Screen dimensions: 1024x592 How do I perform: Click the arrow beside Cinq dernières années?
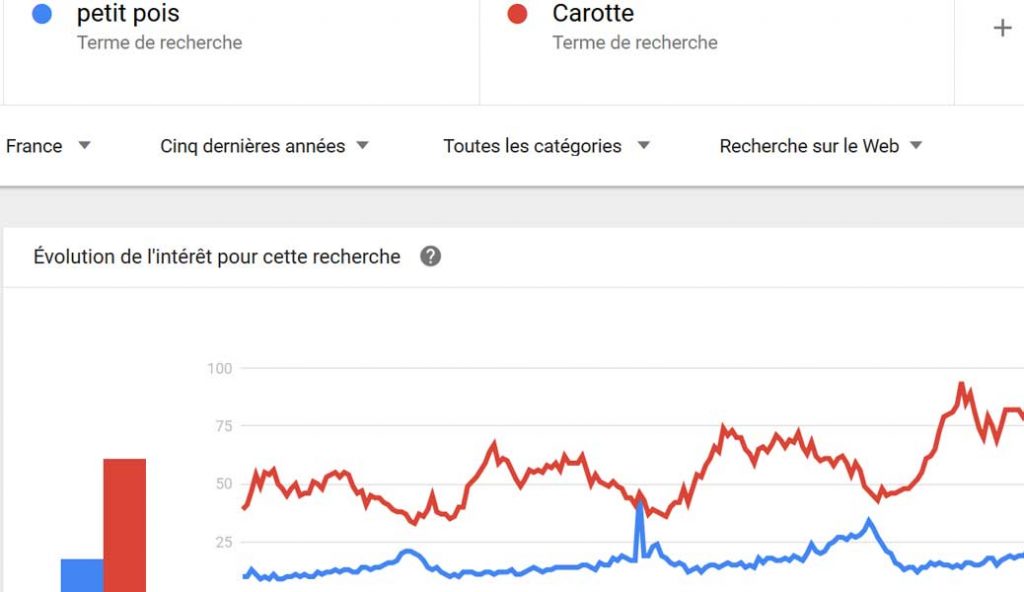point(362,146)
